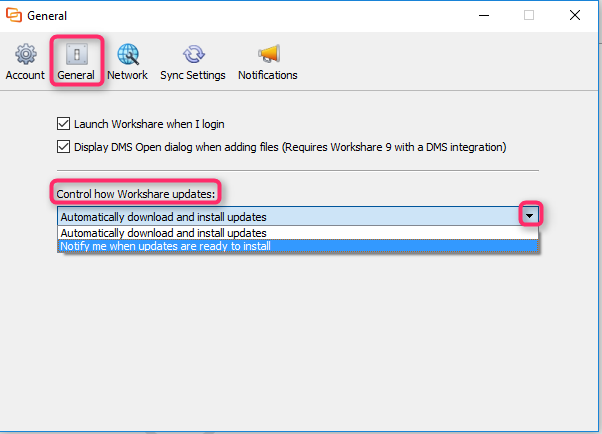
Task: Click the Control how Workshare updates label
Action: (136, 194)
